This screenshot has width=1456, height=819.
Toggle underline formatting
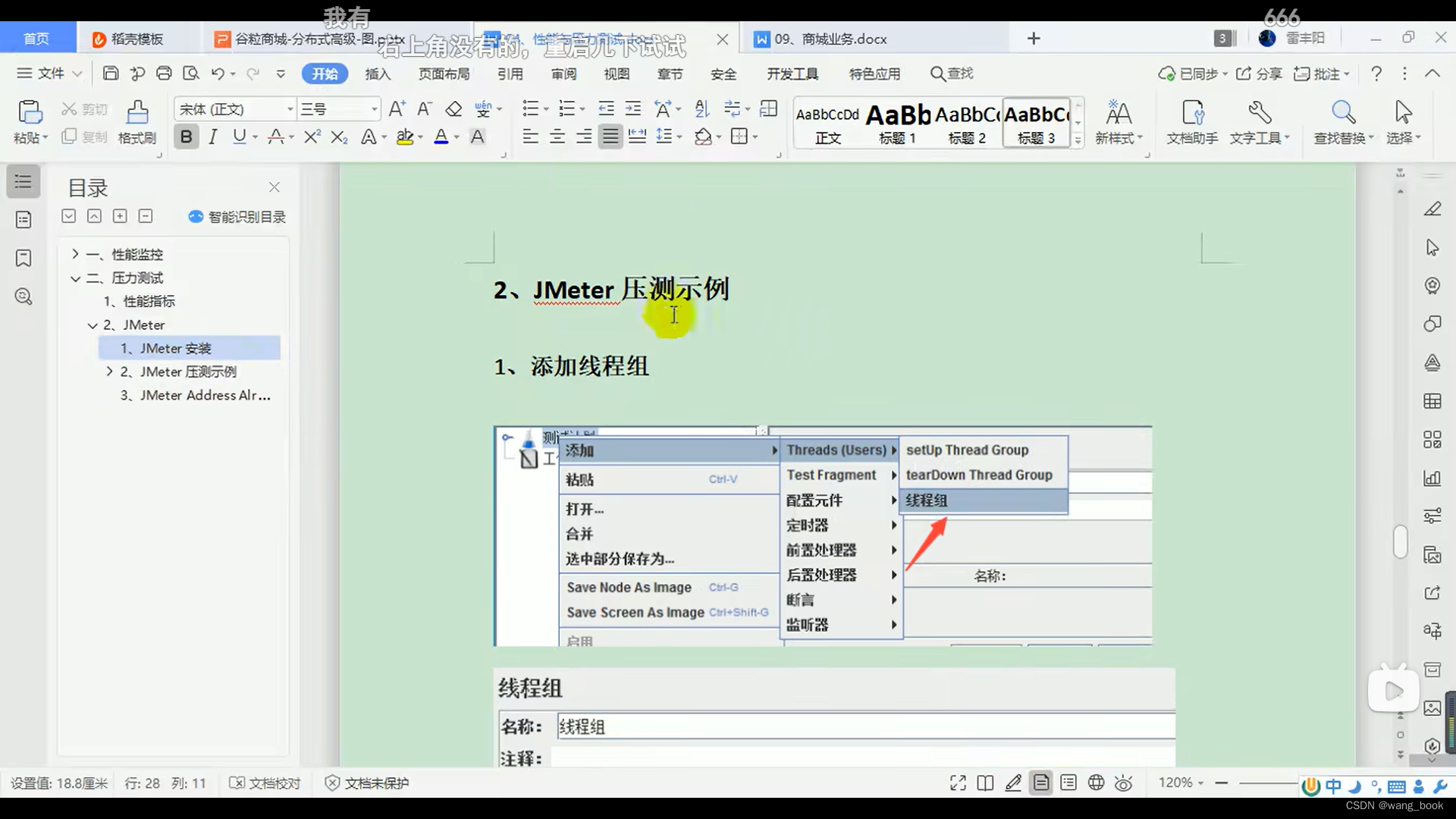240,136
